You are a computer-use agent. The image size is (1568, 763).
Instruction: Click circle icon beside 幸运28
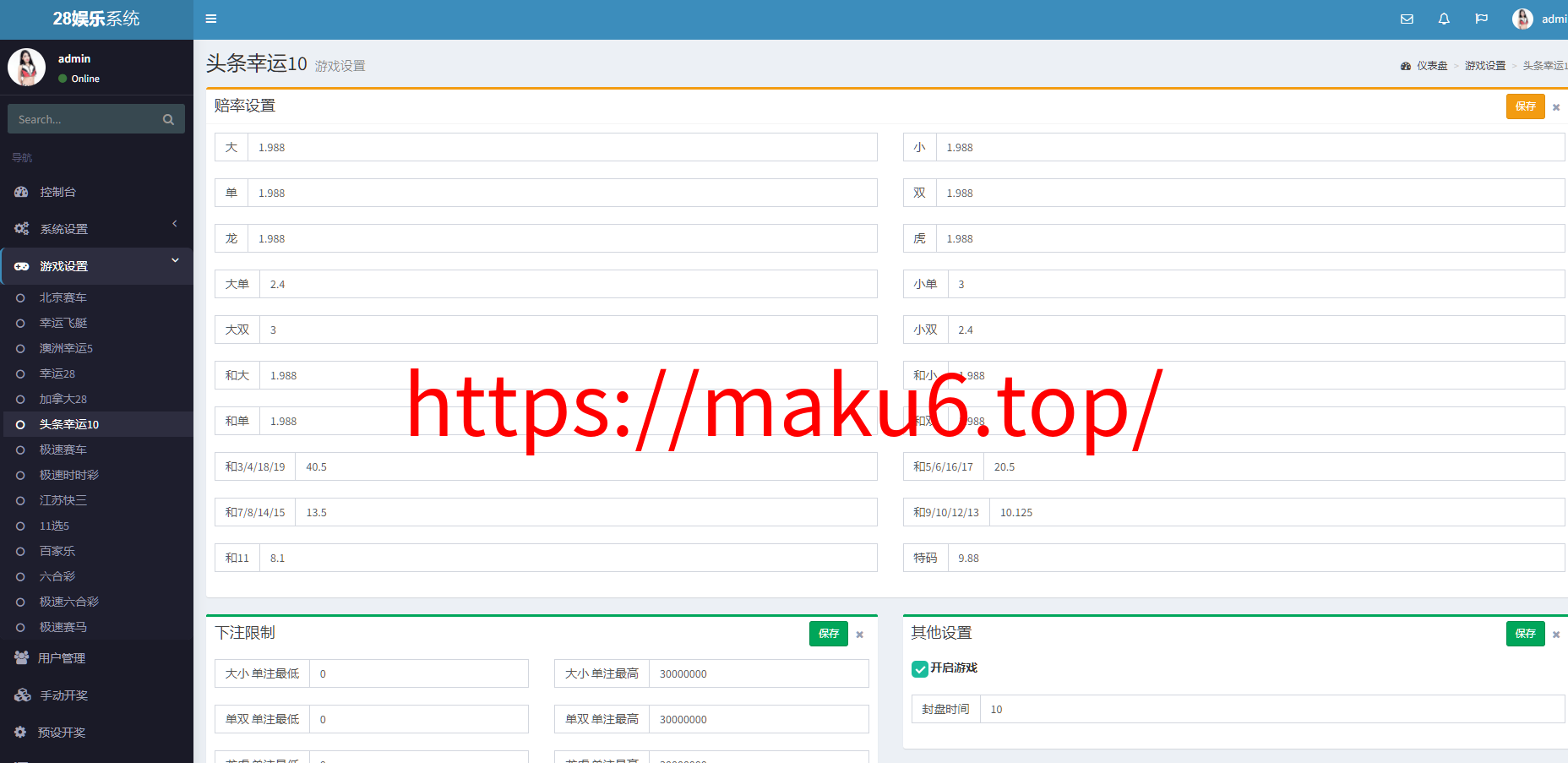[x=20, y=373]
